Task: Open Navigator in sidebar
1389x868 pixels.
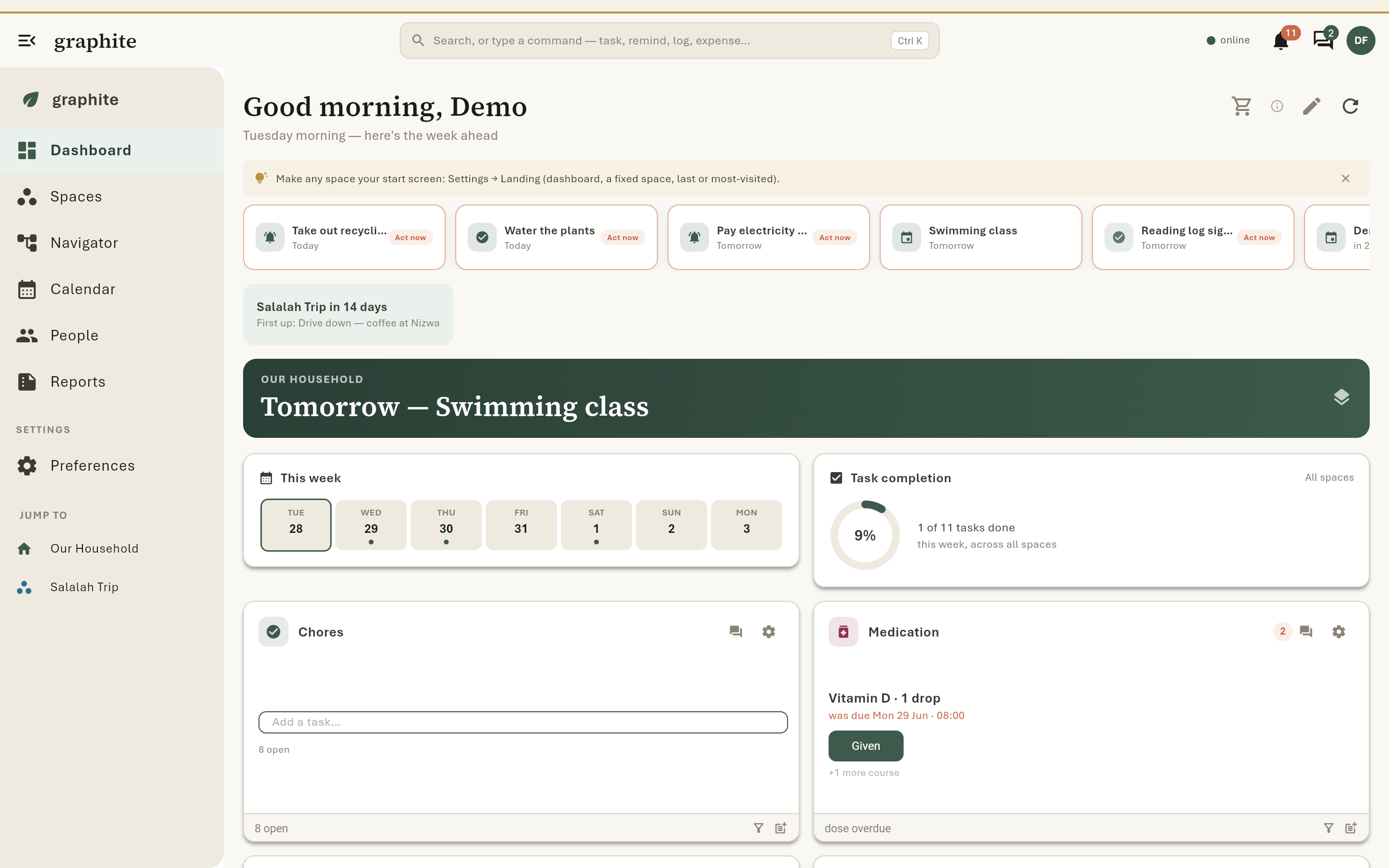Action: click(112, 243)
